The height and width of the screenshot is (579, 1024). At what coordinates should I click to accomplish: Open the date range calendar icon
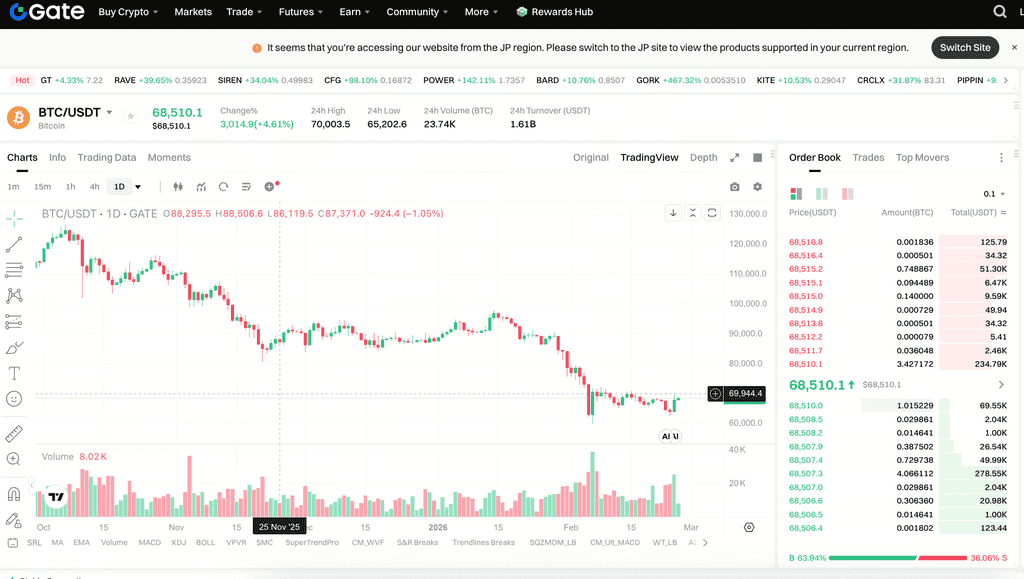(x=12, y=542)
